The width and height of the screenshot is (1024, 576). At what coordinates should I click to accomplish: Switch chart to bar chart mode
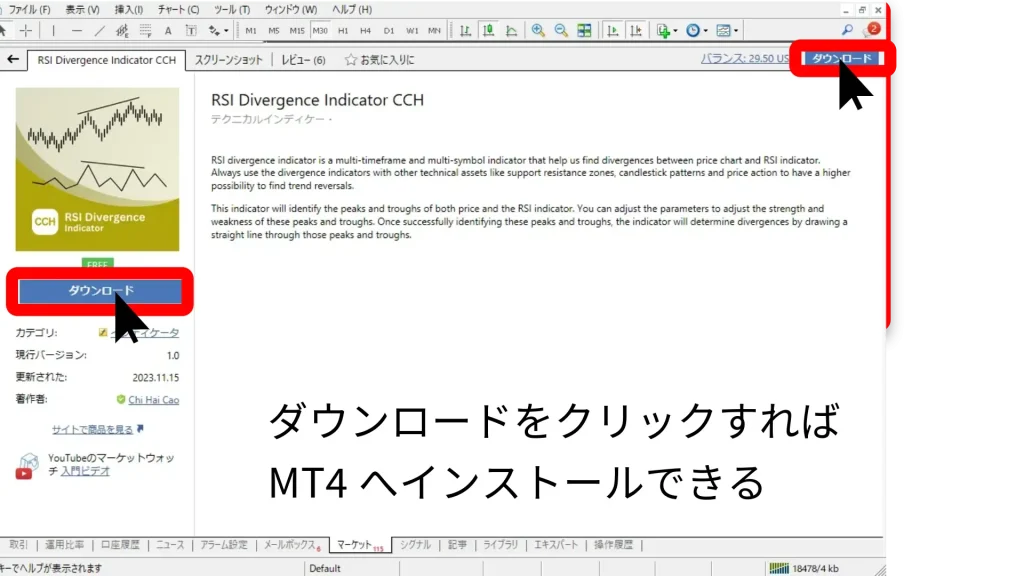(465, 30)
